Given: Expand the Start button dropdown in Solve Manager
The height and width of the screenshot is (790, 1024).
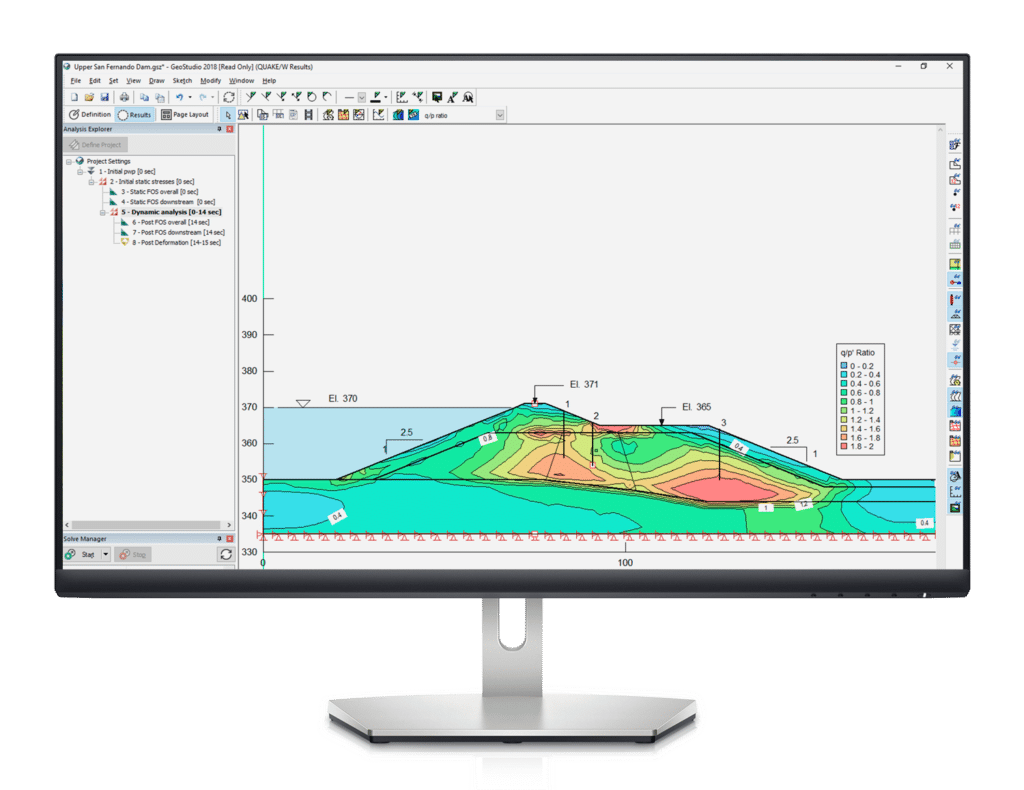Looking at the screenshot, I should click(x=105, y=554).
